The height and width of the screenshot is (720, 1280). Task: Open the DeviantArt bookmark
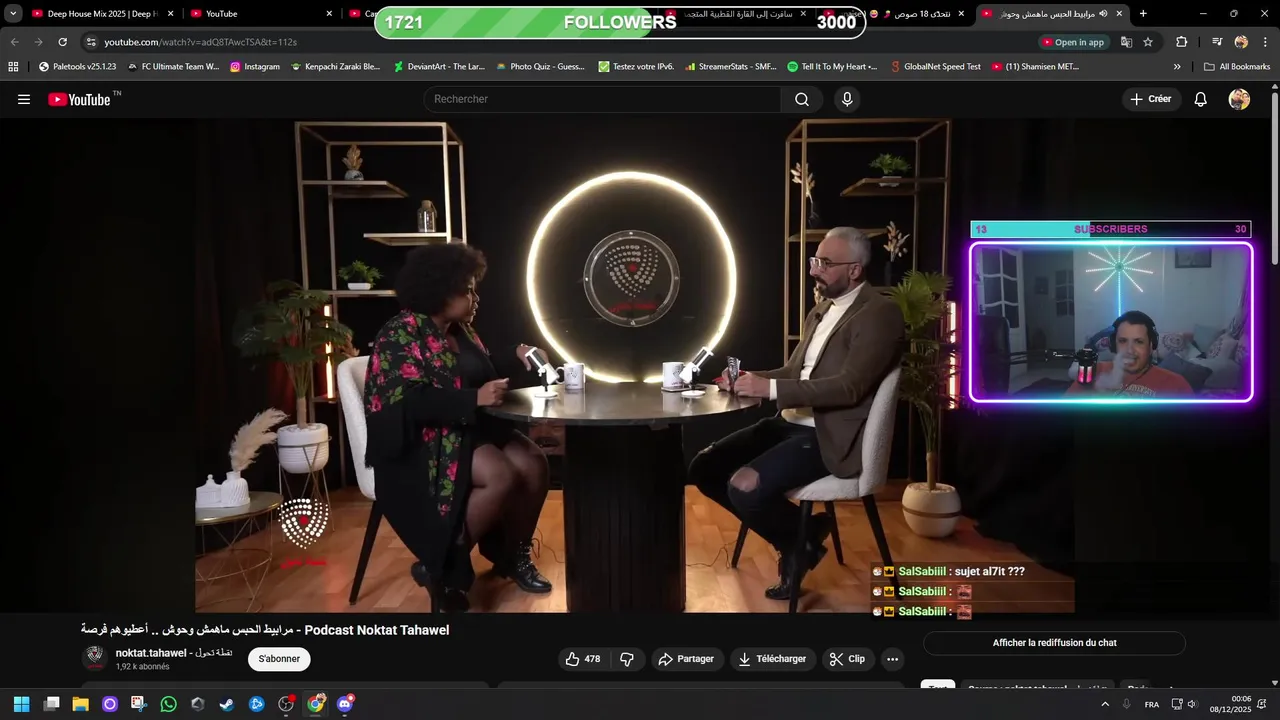[438, 67]
